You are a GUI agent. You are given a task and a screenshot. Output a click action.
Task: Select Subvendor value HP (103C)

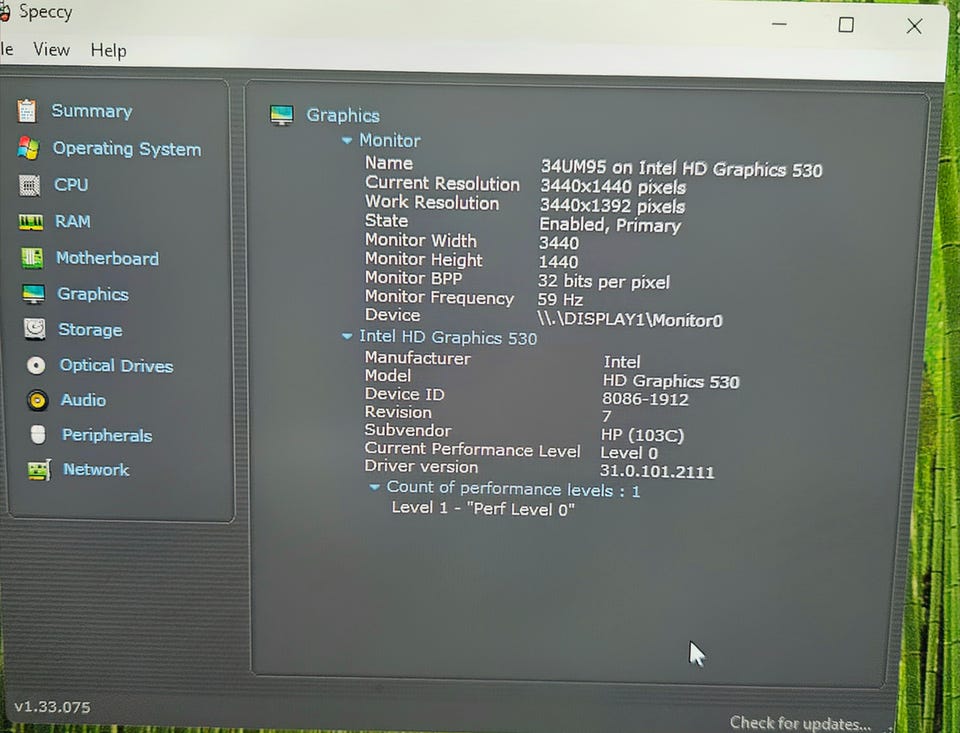642,435
